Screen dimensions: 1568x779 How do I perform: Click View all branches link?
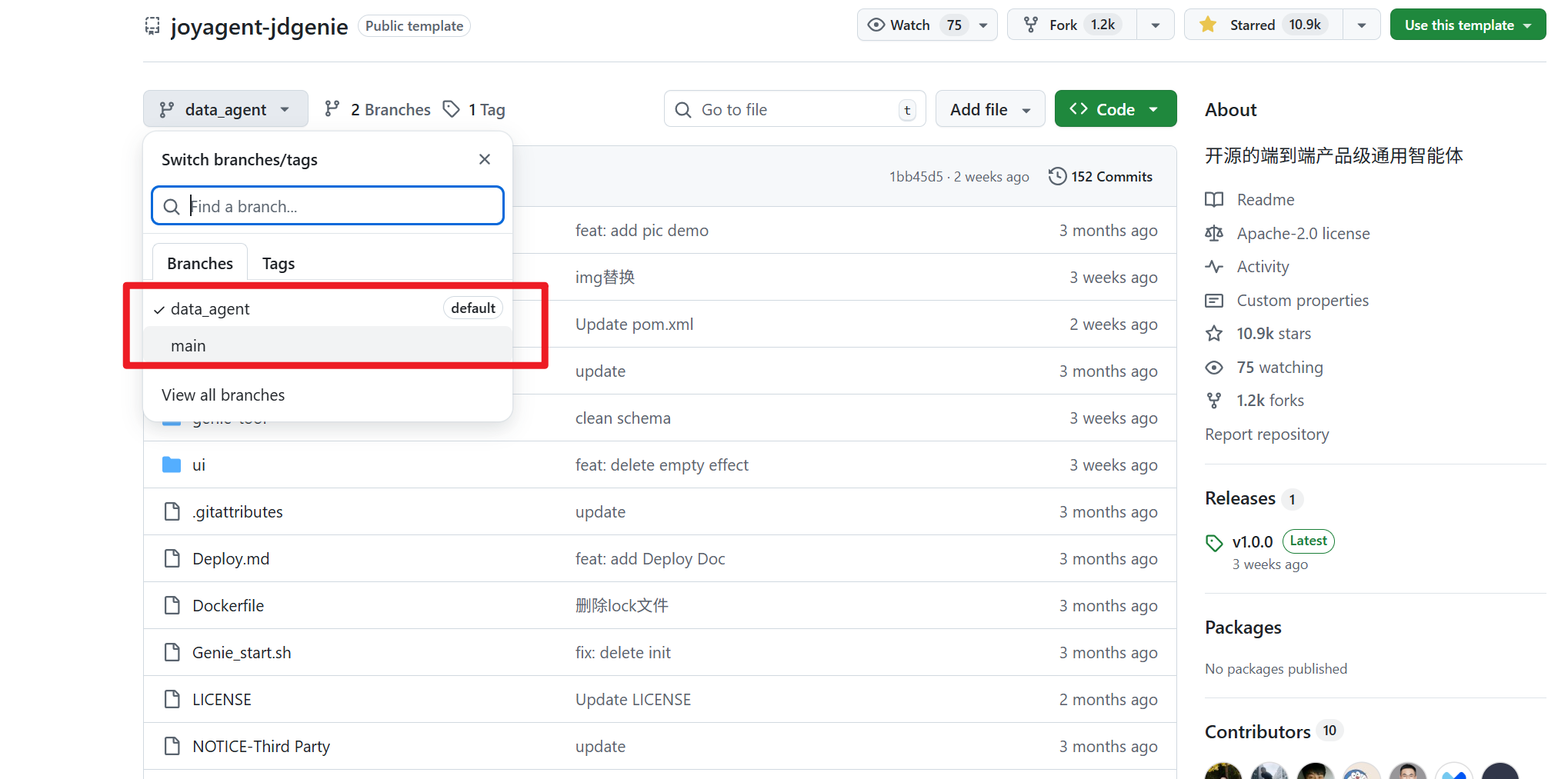click(x=223, y=395)
